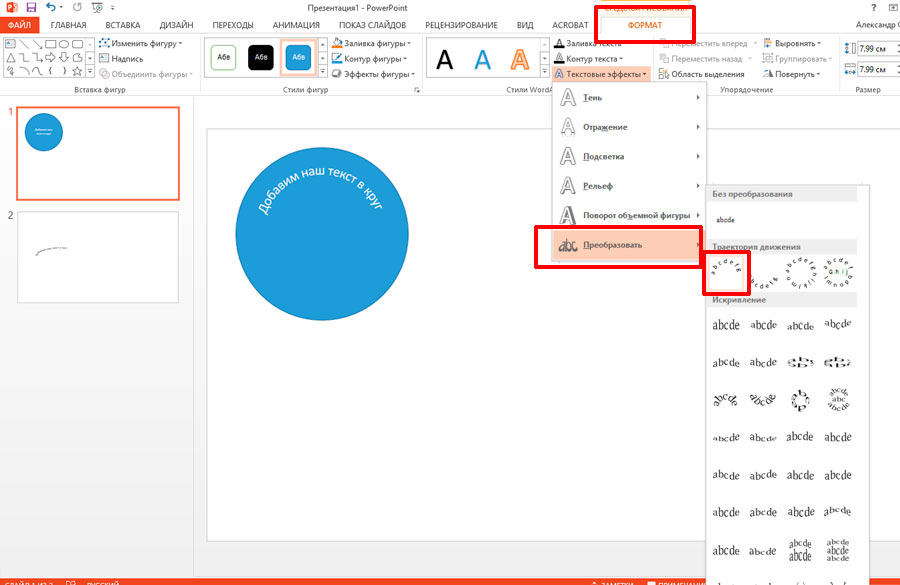
Task: Toggle the Текстовые эффекты dropdown
Action: (x=601, y=74)
